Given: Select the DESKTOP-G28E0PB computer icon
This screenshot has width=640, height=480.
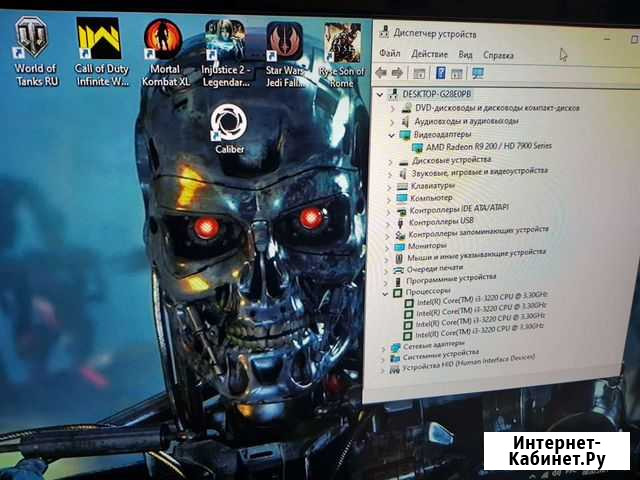Looking at the screenshot, I should click(x=393, y=94).
